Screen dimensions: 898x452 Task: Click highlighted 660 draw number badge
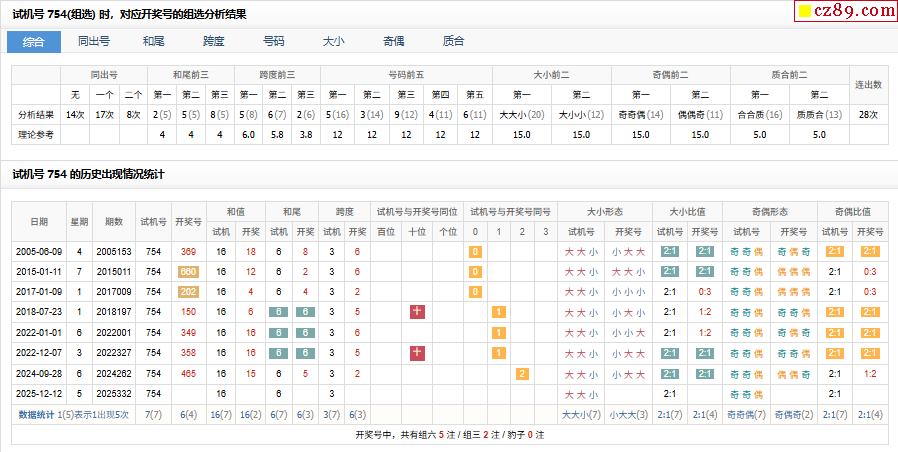point(188,271)
